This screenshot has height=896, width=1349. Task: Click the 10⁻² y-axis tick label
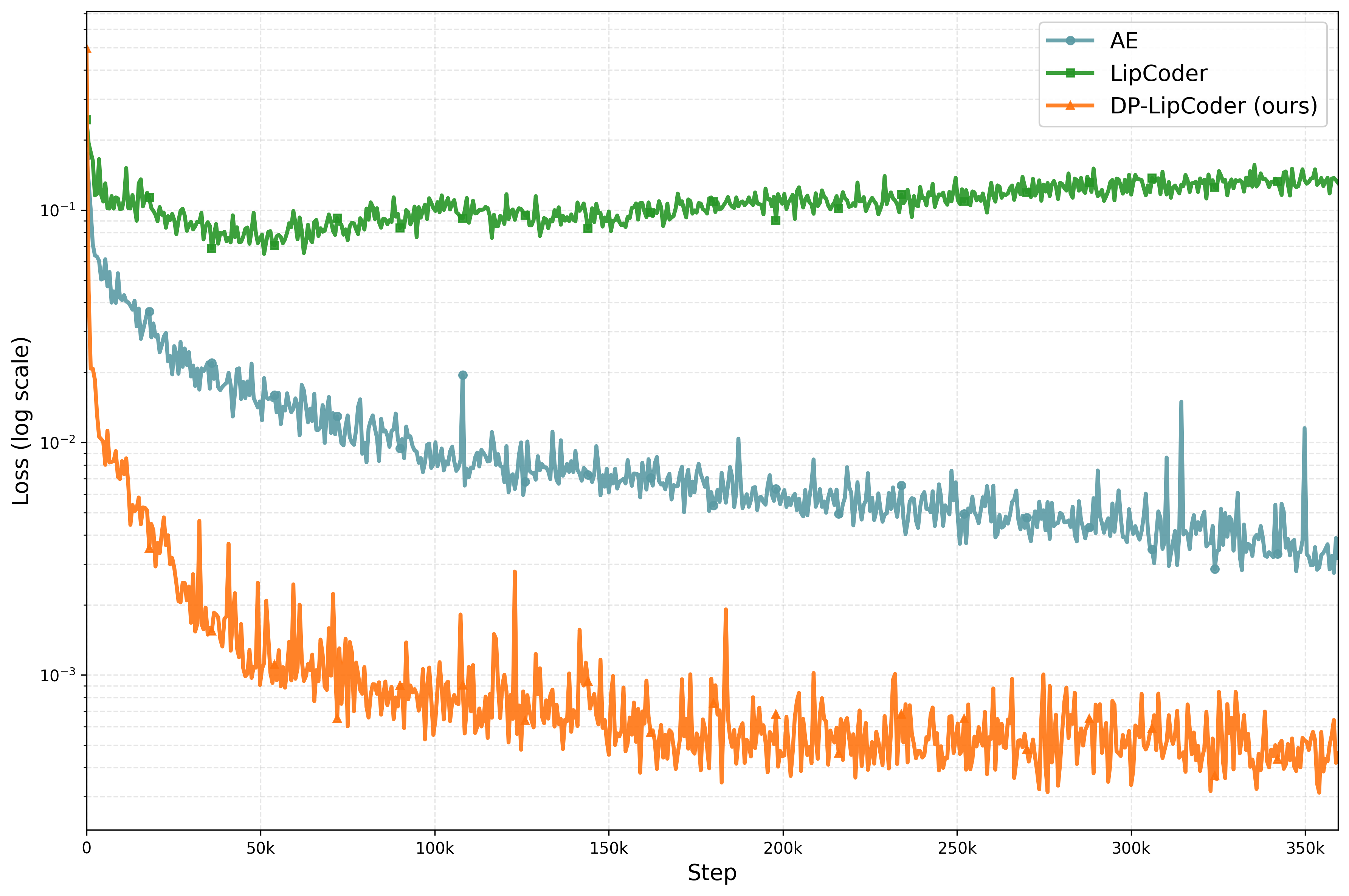(x=57, y=443)
